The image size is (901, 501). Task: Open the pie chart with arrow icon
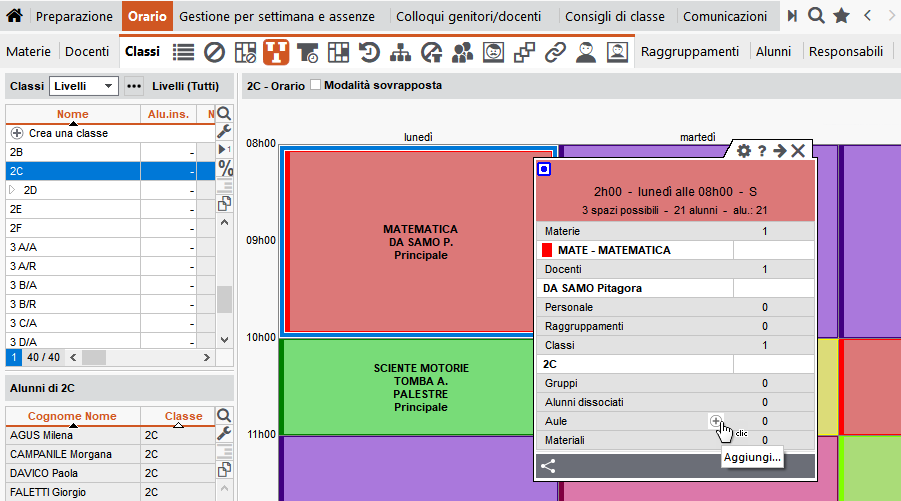coord(432,52)
